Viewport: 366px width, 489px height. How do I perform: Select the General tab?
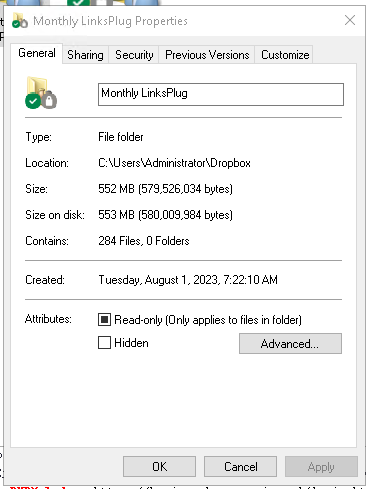[37, 53]
